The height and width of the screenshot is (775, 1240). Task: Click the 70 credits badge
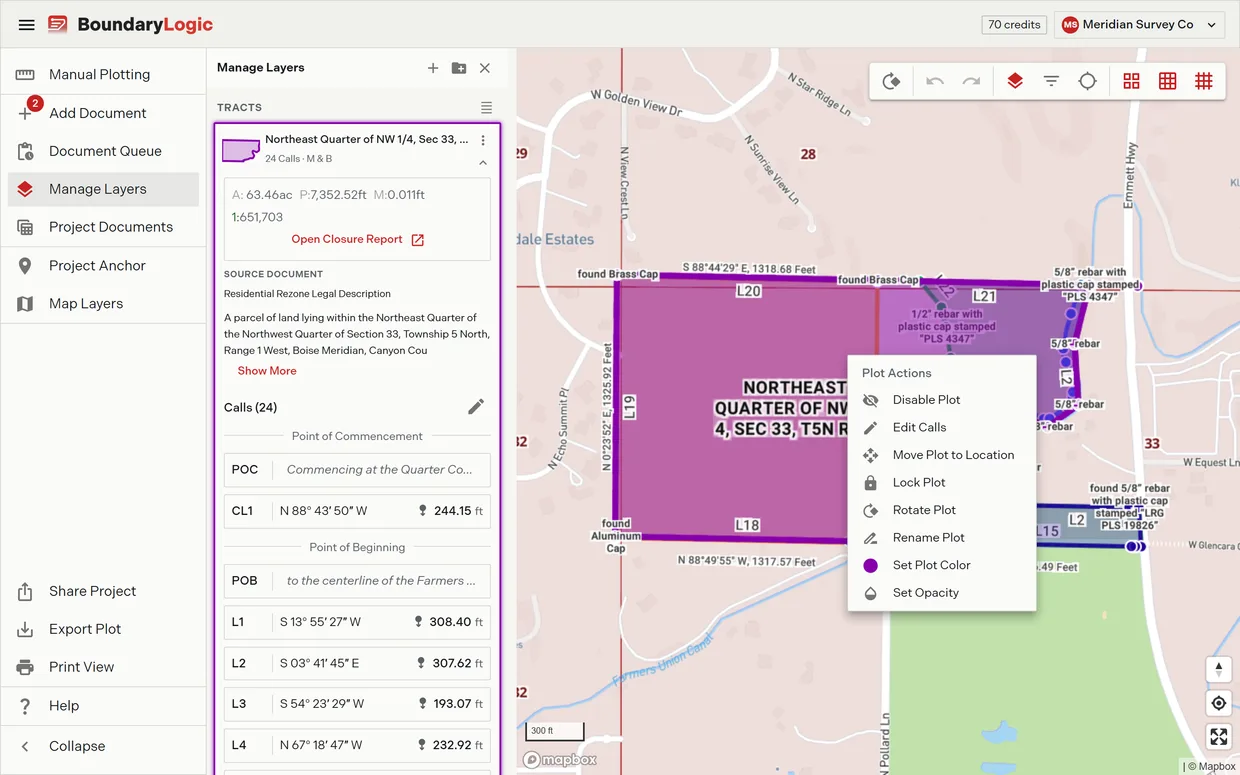[1014, 25]
